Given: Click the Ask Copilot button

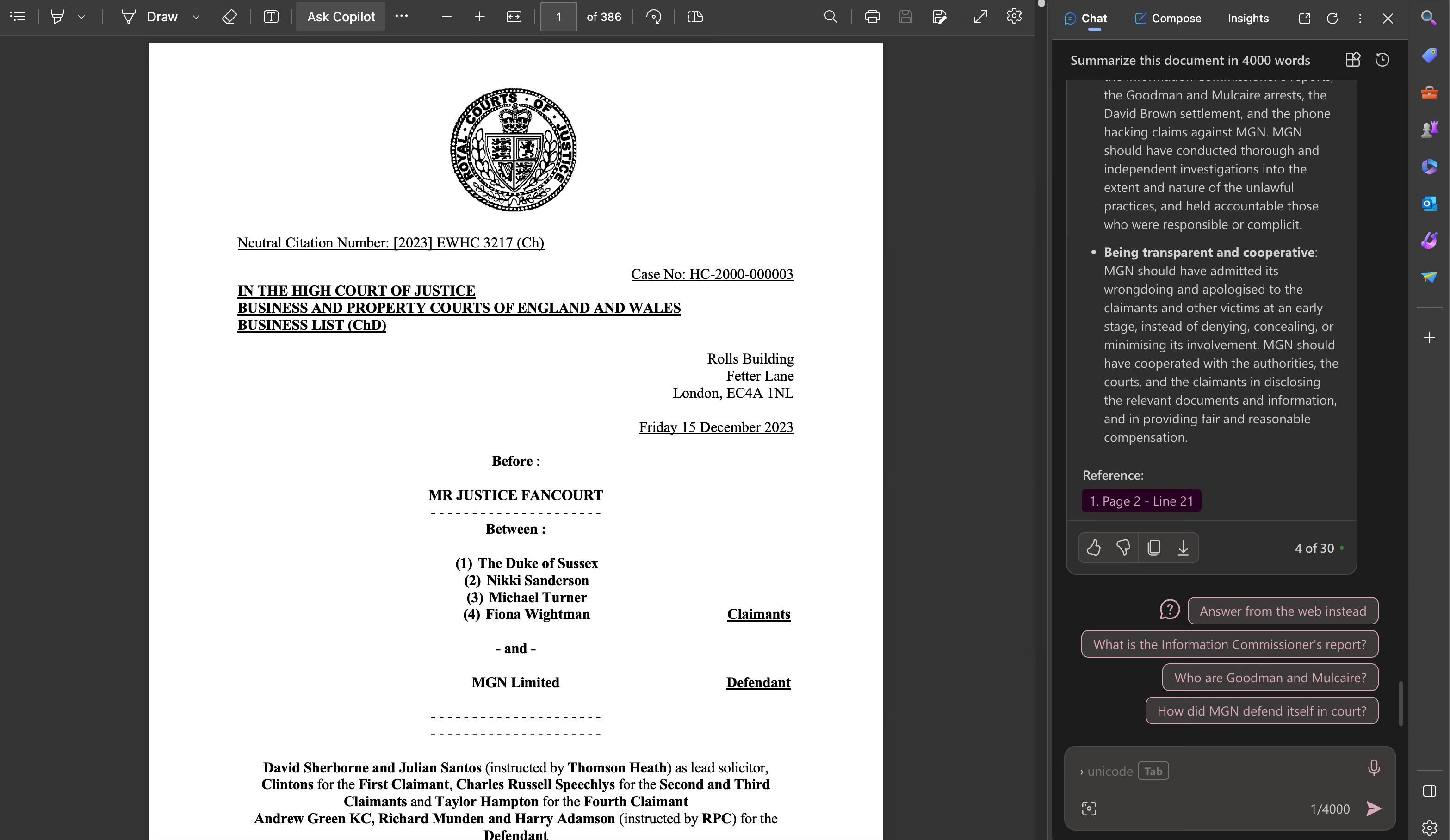Looking at the screenshot, I should 341,17.
